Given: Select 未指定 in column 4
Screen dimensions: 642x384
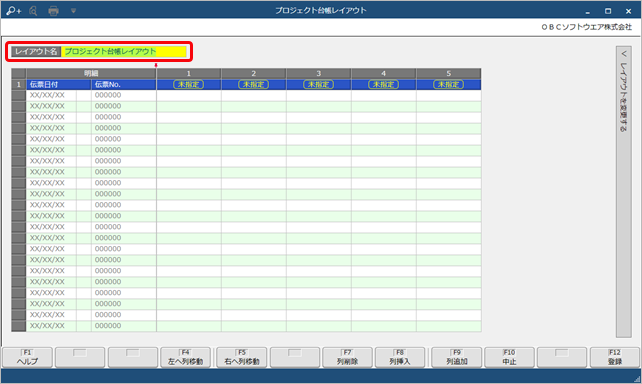Looking at the screenshot, I should tap(383, 84).
